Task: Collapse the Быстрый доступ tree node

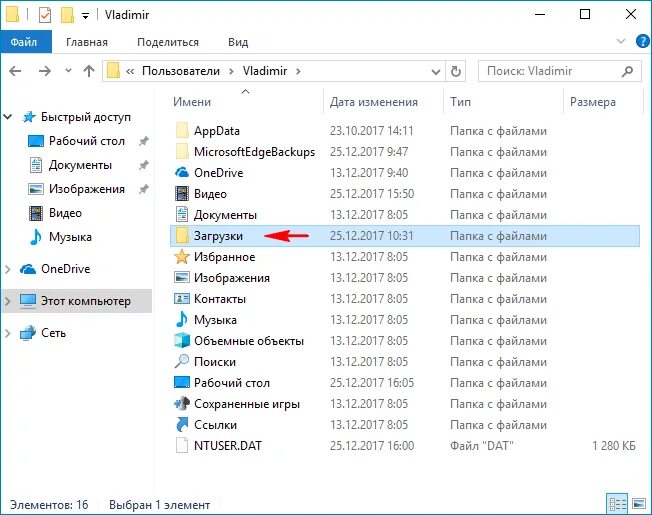Action: tap(8, 117)
